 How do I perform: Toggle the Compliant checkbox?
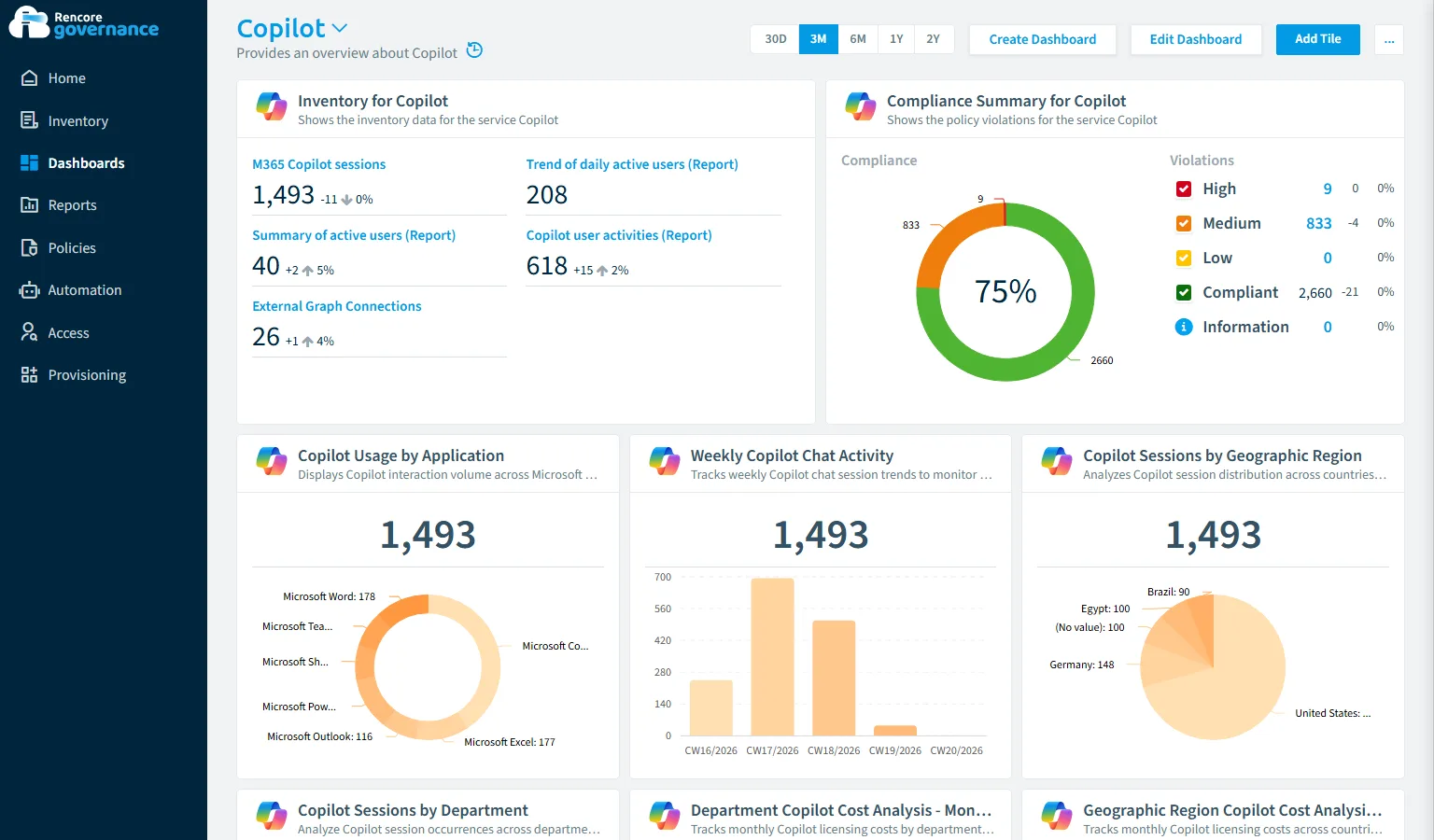pyautogui.click(x=1184, y=292)
